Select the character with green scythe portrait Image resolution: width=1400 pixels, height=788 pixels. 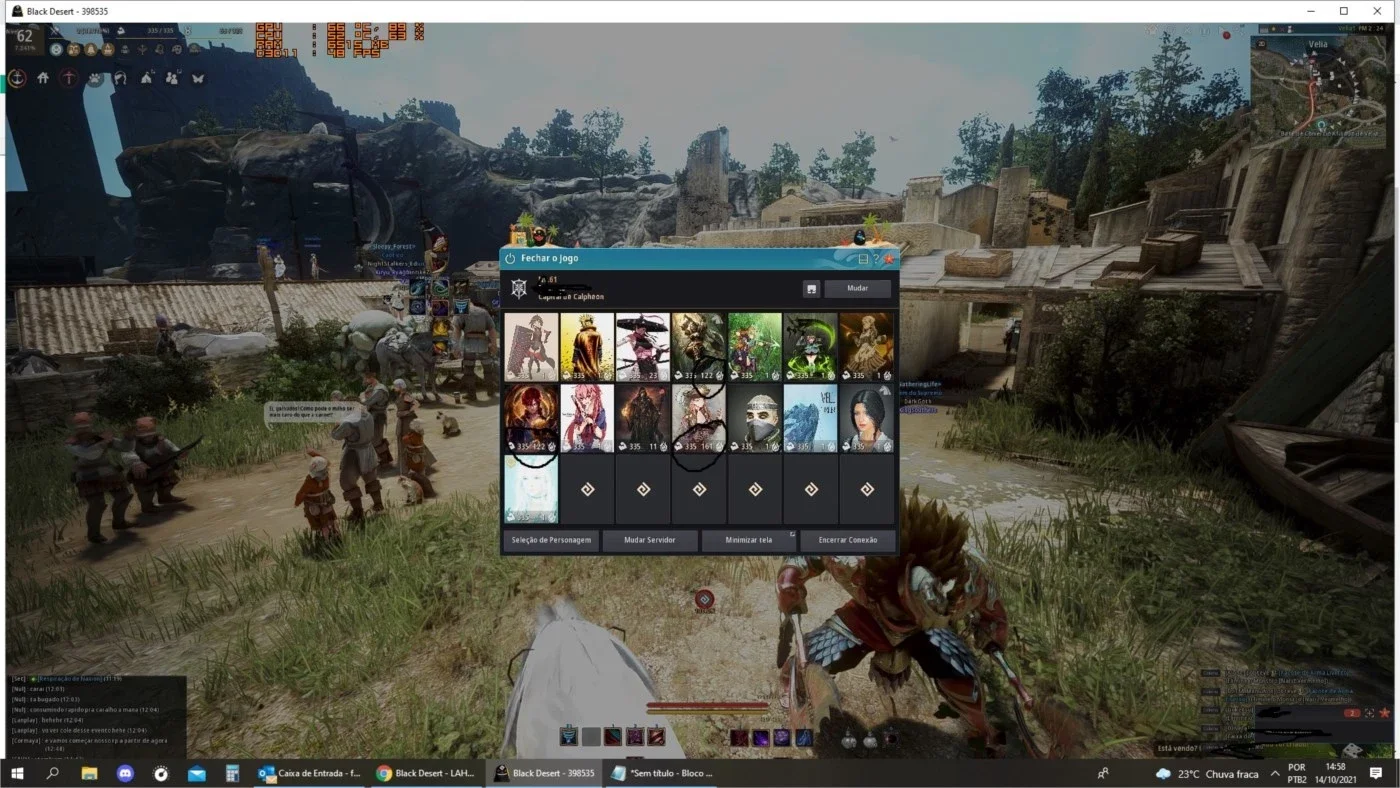click(x=811, y=347)
